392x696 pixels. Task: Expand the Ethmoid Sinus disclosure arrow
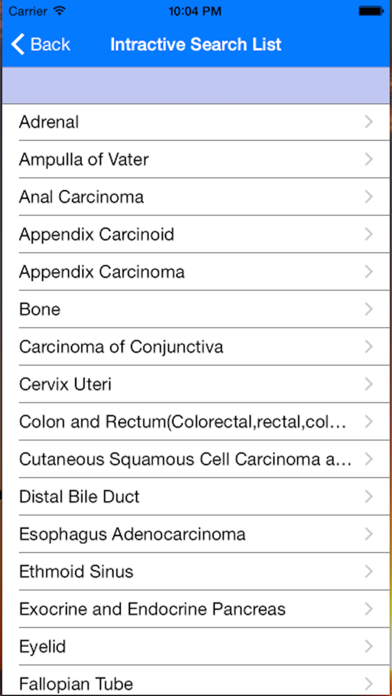pos(368,571)
